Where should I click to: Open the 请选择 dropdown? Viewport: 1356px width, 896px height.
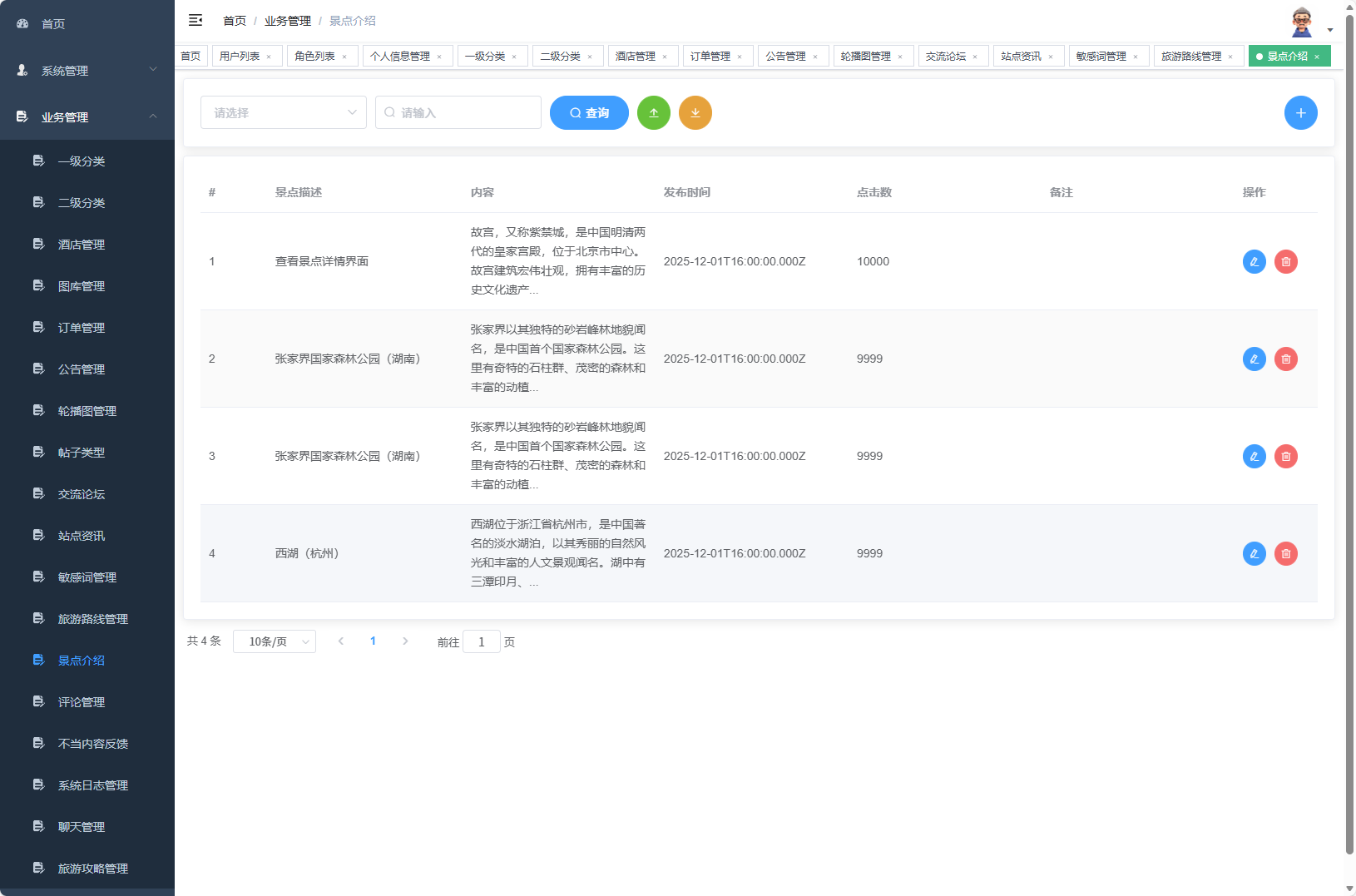pos(283,112)
